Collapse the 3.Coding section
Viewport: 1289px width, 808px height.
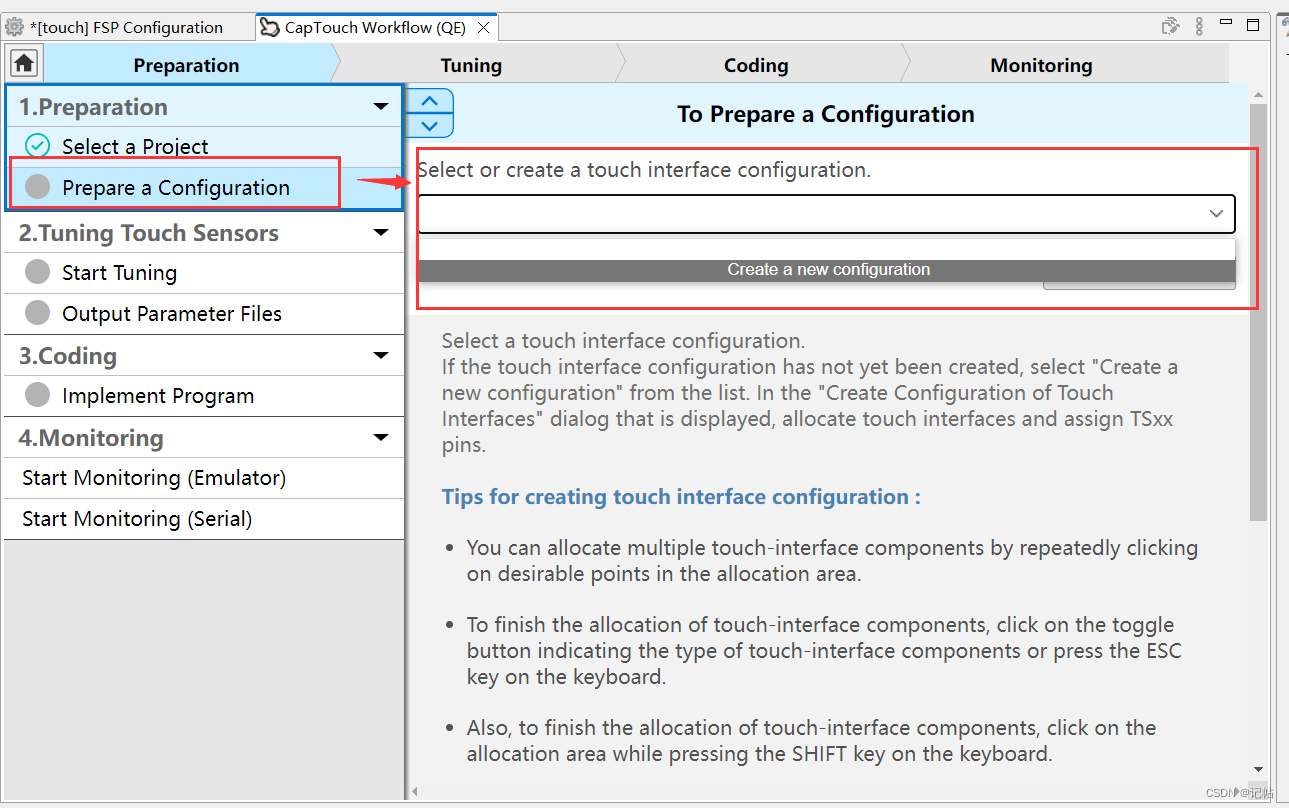(380, 356)
